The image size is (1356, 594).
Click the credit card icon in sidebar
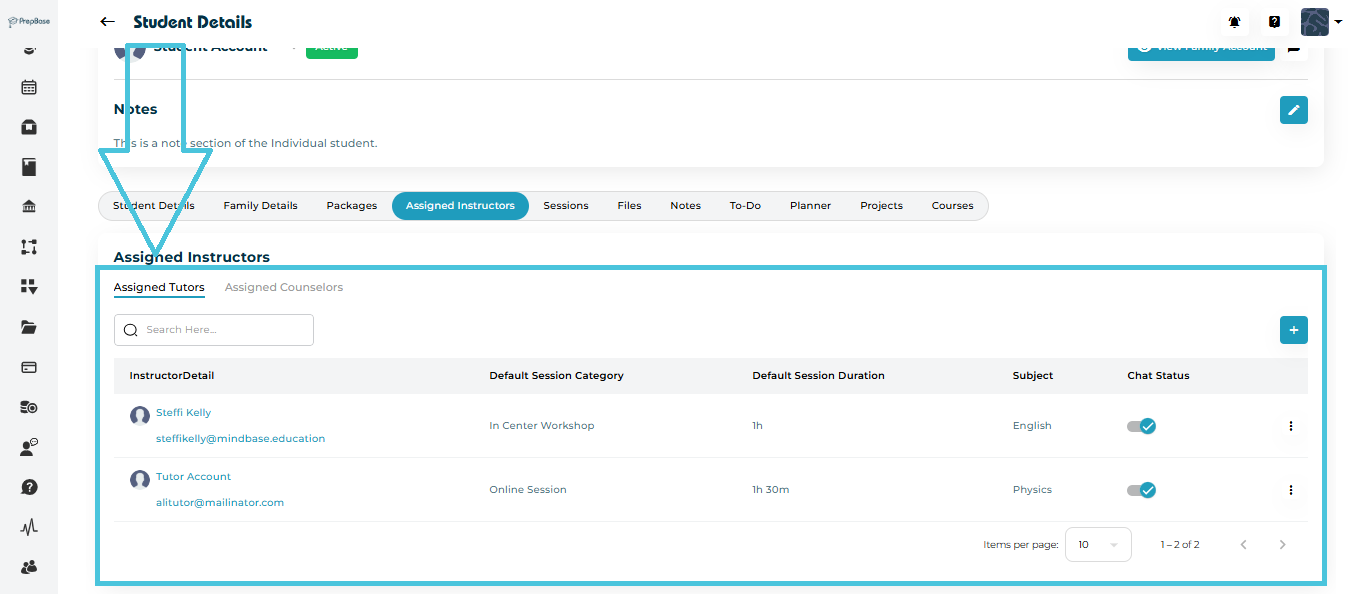pos(29,367)
